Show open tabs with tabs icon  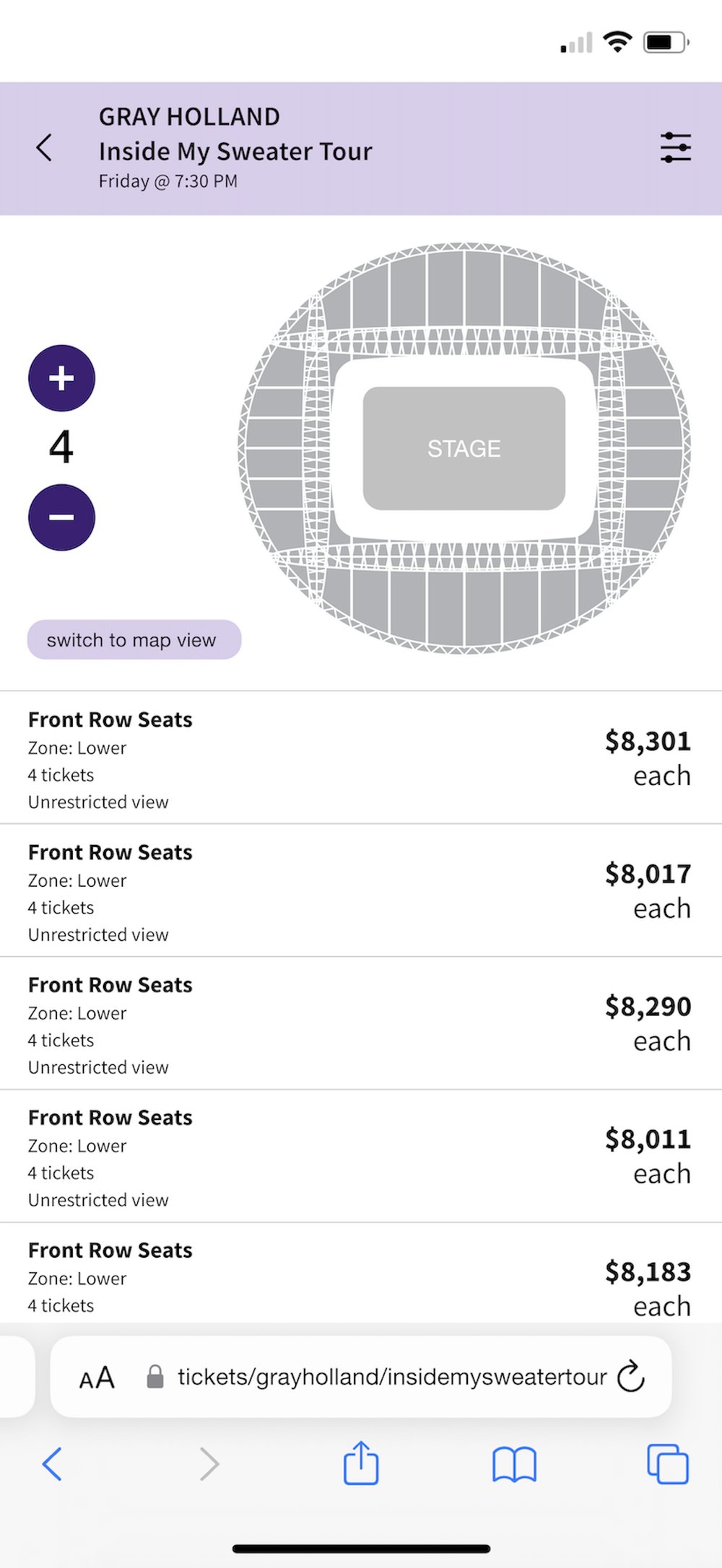668,1463
